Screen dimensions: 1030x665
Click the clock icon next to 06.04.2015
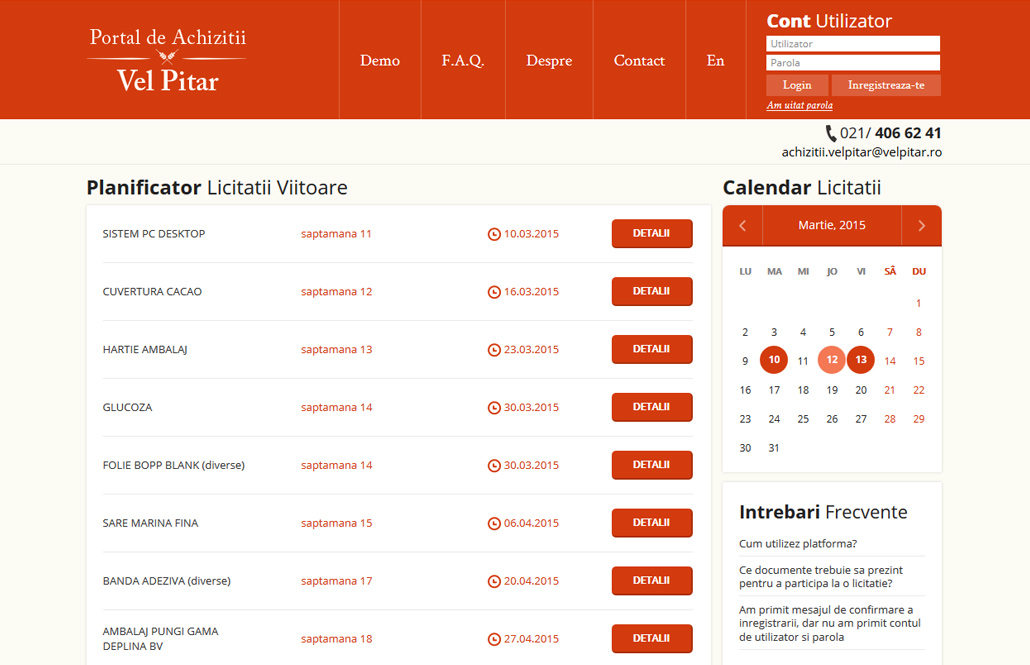pyautogui.click(x=494, y=523)
